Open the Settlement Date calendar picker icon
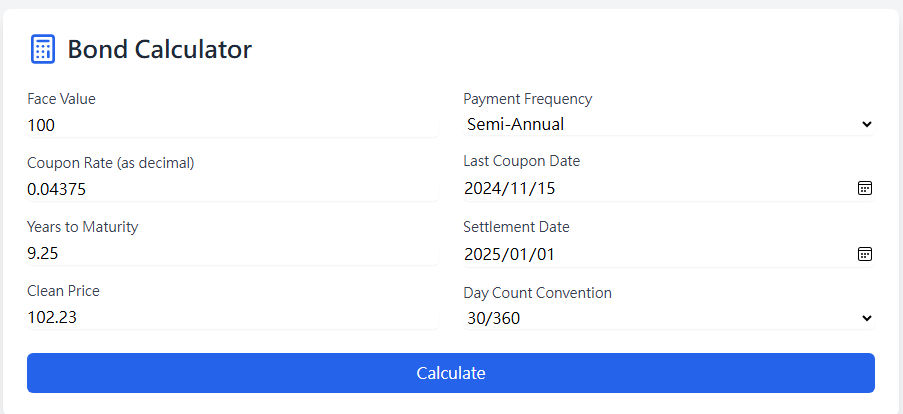 click(x=865, y=254)
